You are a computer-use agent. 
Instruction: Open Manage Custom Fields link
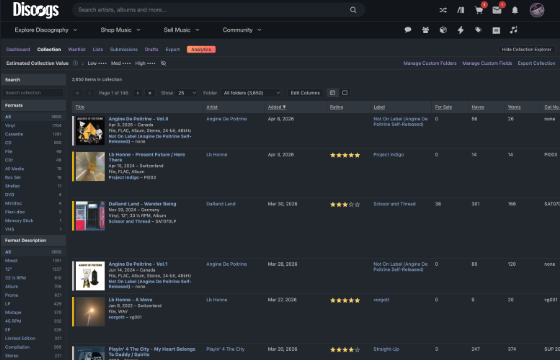pos(487,63)
